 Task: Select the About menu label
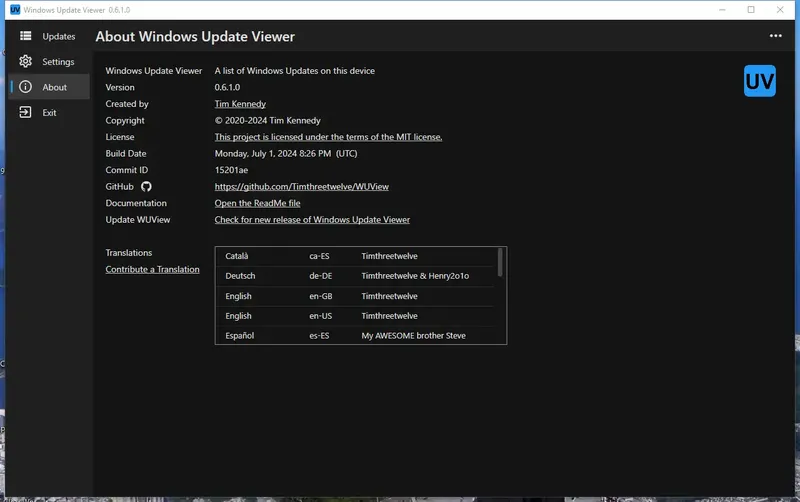[55, 87]
